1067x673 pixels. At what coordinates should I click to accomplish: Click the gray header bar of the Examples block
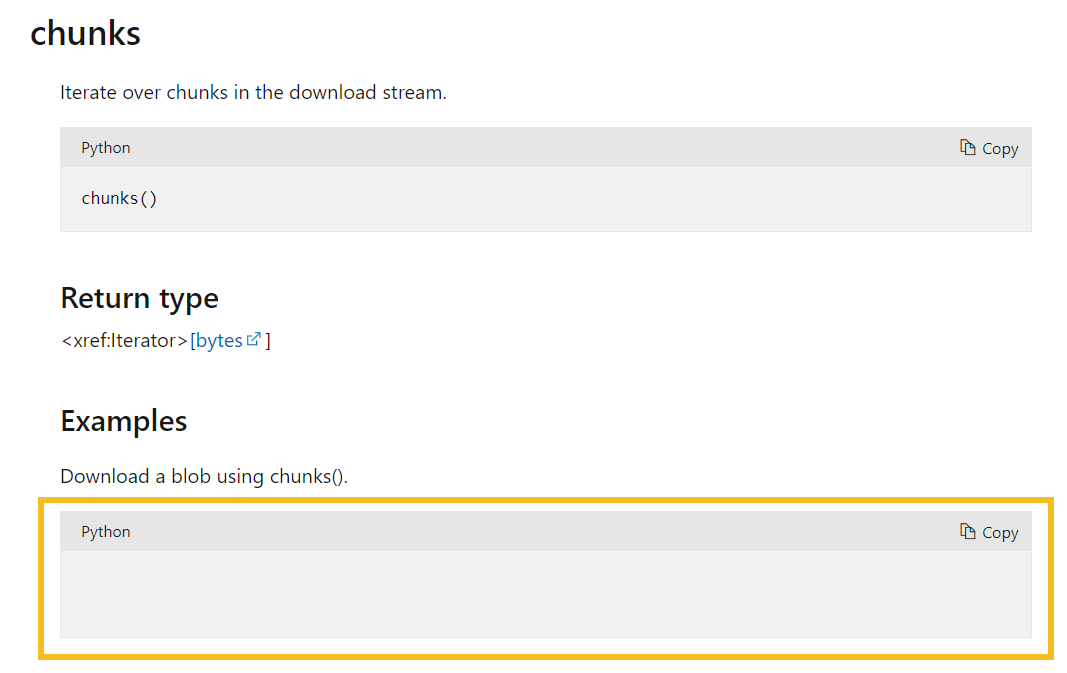pyautogui.click(x=546, y=531)
